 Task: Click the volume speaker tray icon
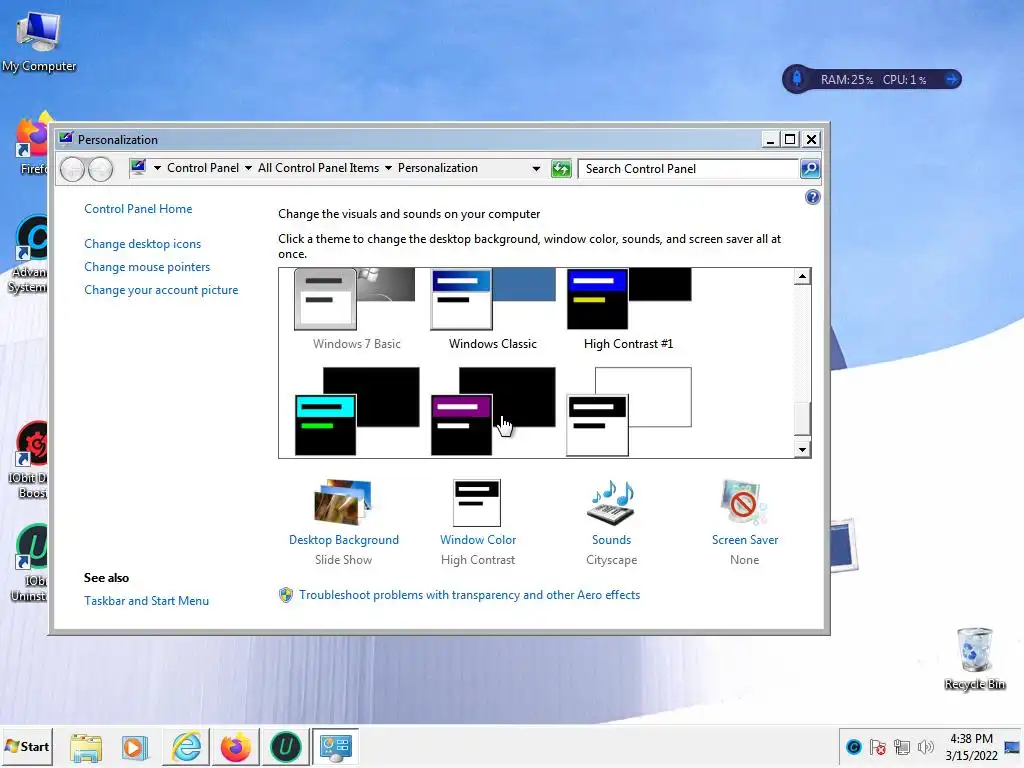tap(925, 747)
